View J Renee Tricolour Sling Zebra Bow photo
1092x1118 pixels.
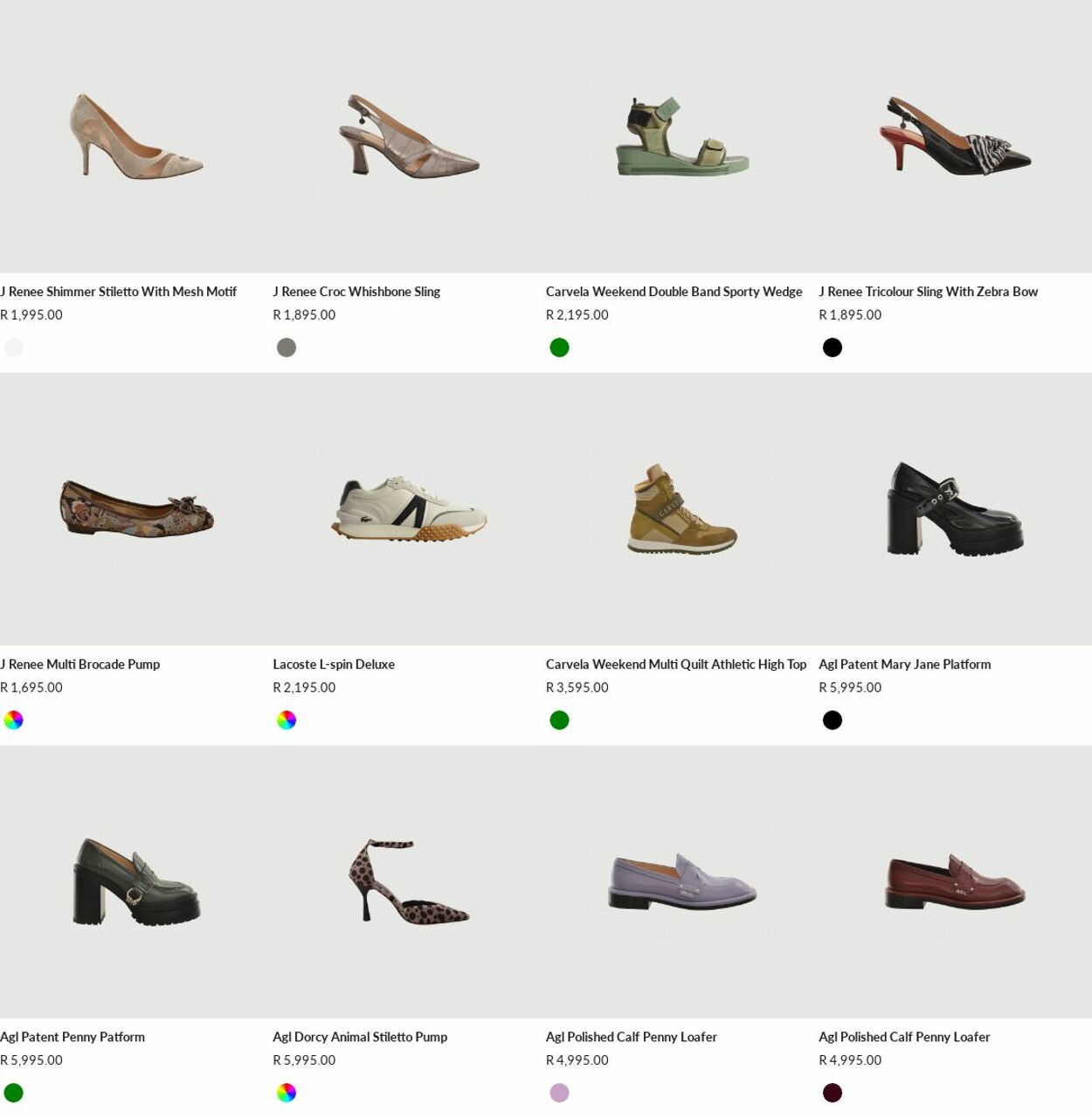click(x=955, y=136)
